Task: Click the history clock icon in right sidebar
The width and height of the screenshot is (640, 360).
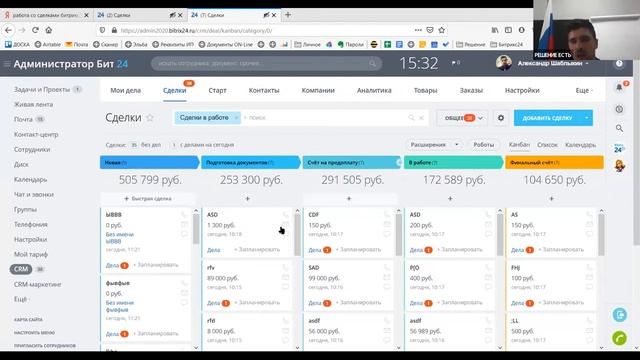Action: [619, 109]
